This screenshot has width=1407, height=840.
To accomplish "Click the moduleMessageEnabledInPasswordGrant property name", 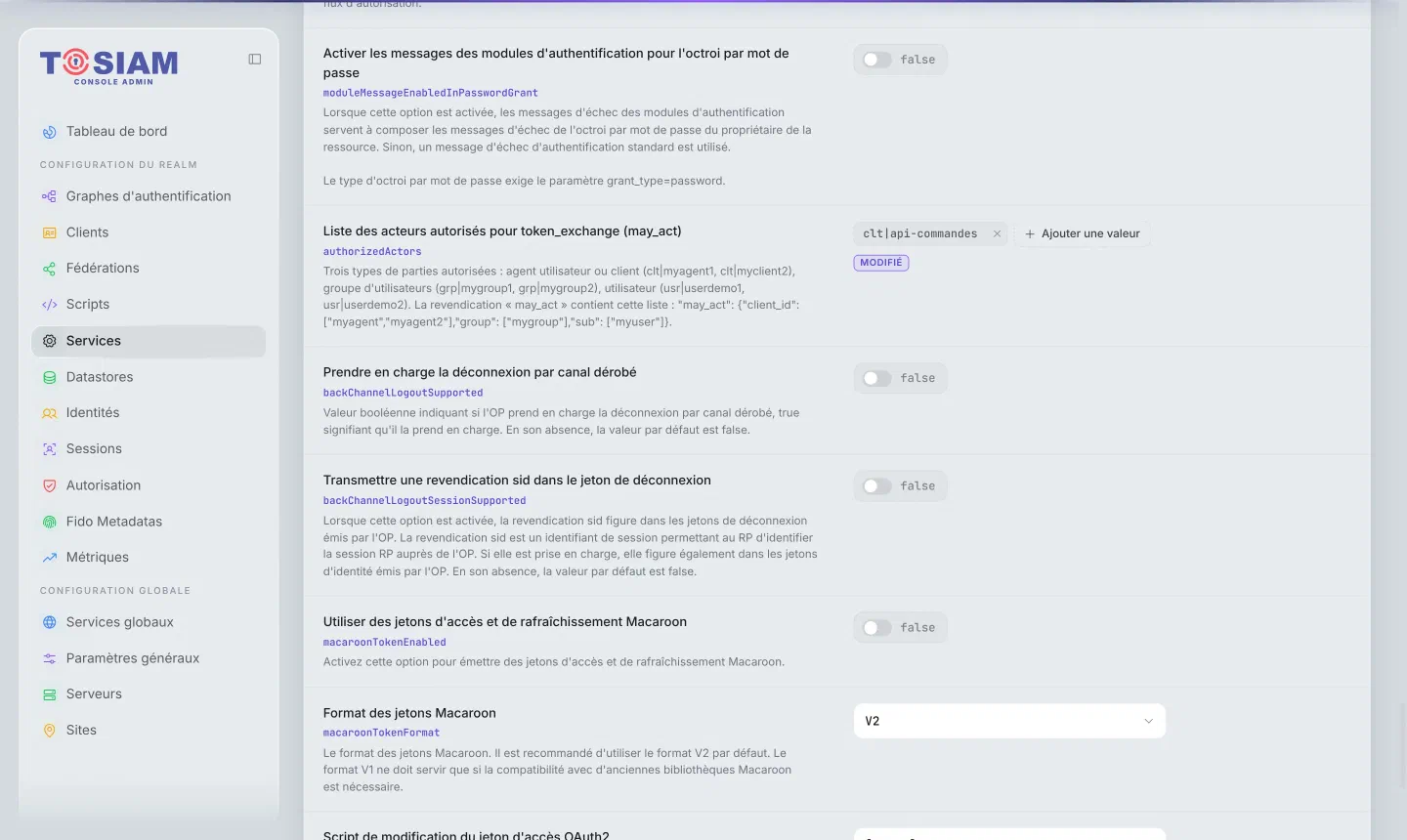I will click(x=431, y=93).
